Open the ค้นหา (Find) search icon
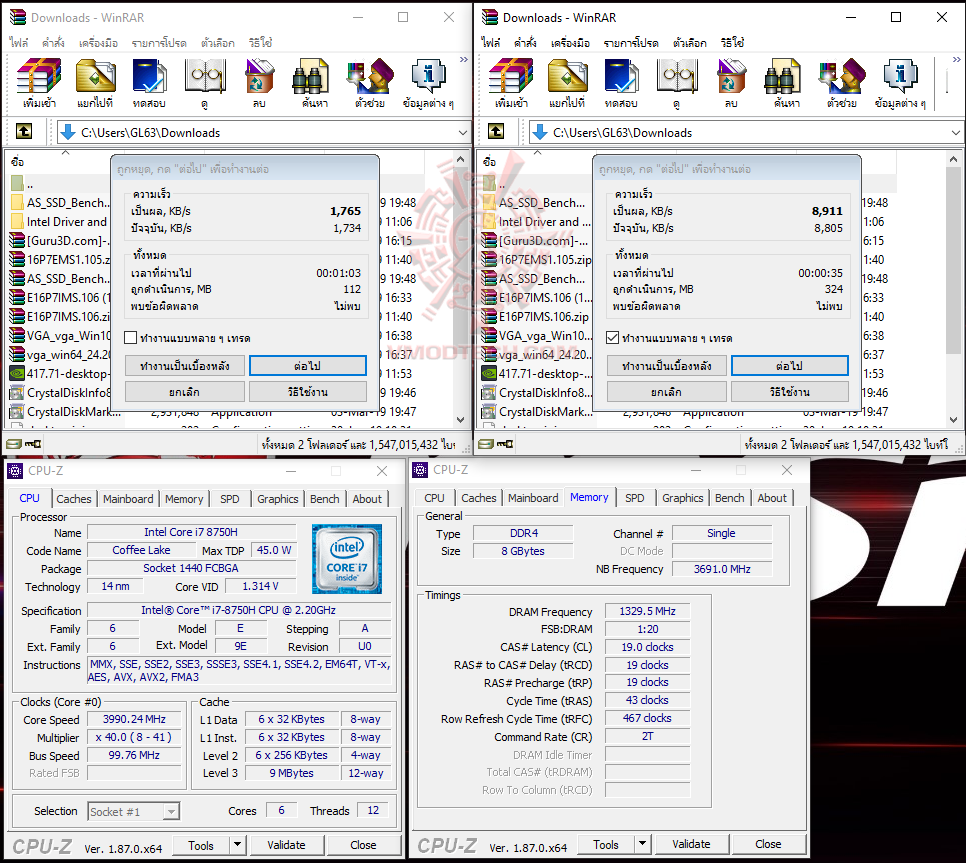The height and width of the screenshot is (863, 966). [x=310, y=80]
